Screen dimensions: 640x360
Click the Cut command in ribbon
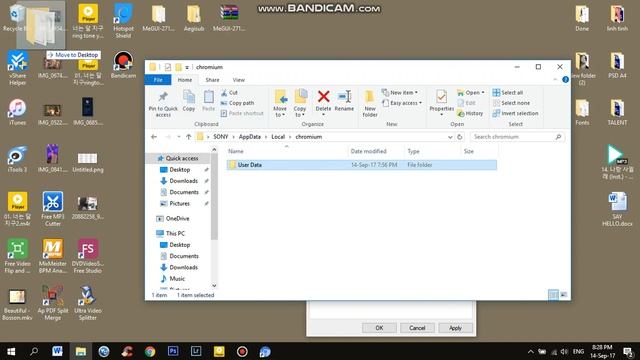pos(229,93)
